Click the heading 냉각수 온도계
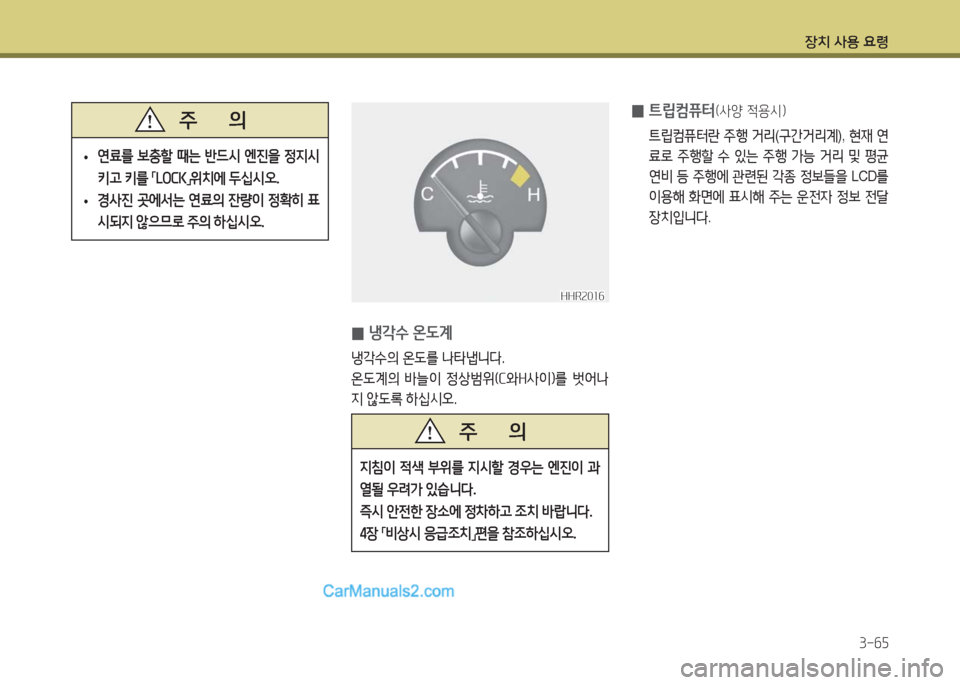This screenshot has height=685, width=960. (410, 333)
